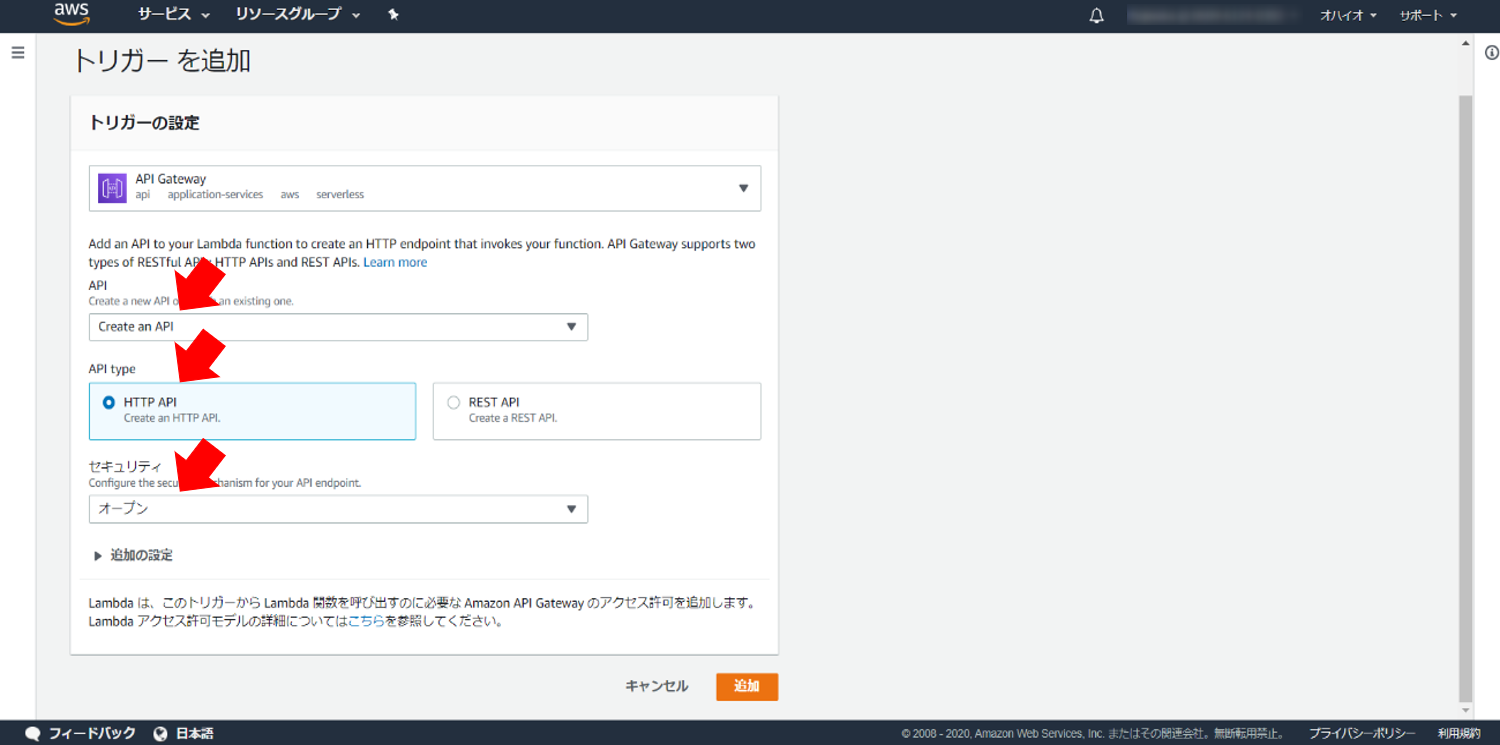The image size is (1500, 745).
Task: Open the Create an API dropdown
Action: tap(338, 327)
